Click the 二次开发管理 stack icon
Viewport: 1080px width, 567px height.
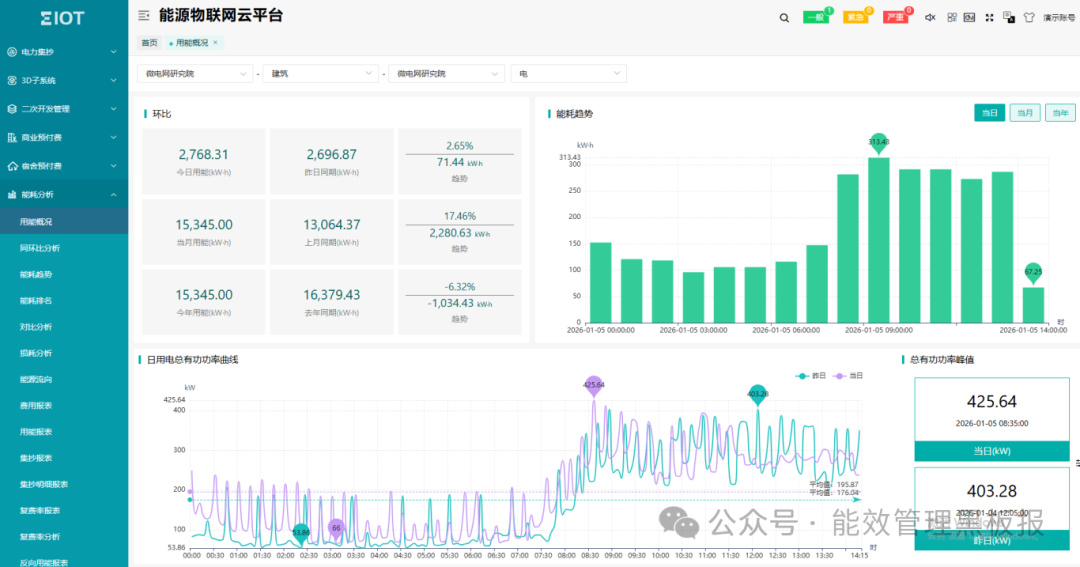click(12, 109)
